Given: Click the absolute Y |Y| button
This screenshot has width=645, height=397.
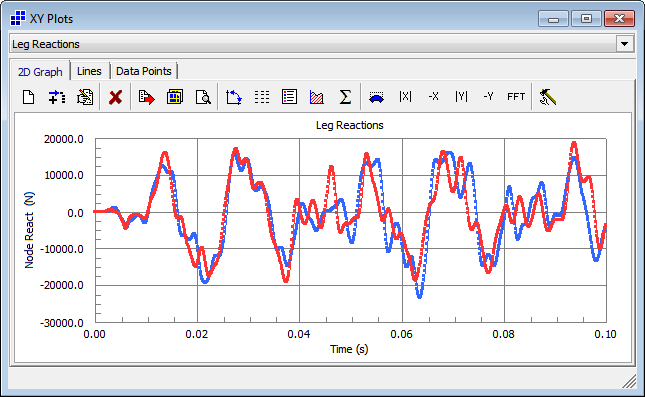Looking at the screenshot, I should (x=461, y=97).
